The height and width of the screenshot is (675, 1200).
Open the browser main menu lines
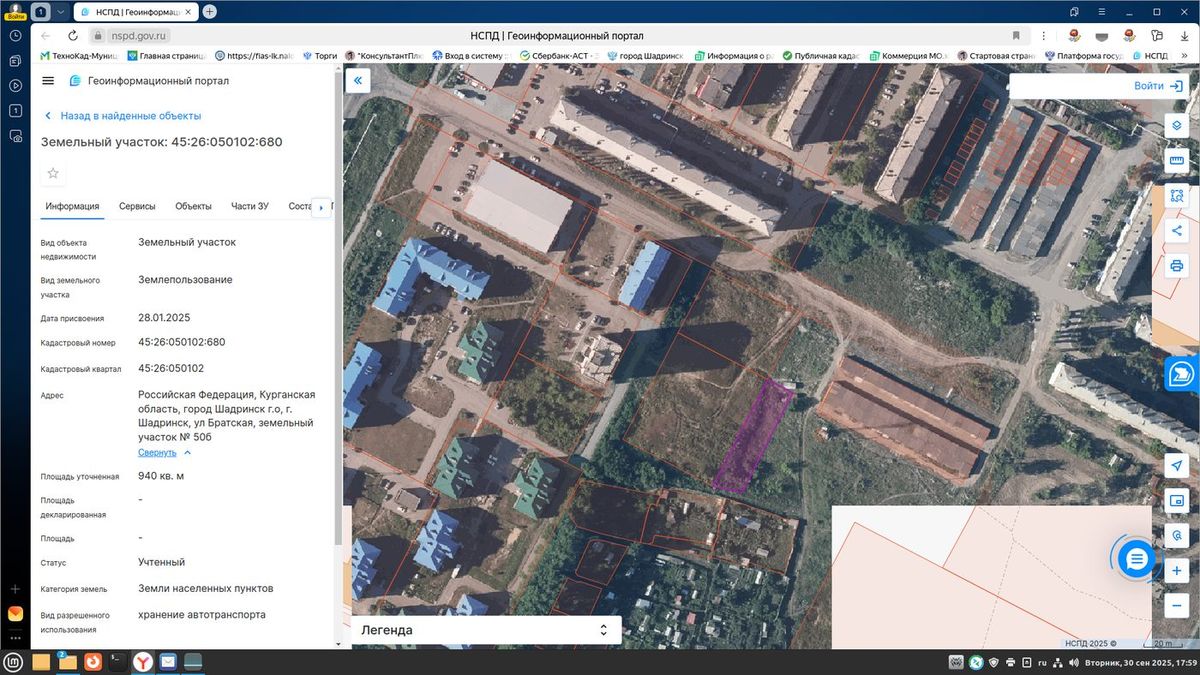coord(1101,11)
